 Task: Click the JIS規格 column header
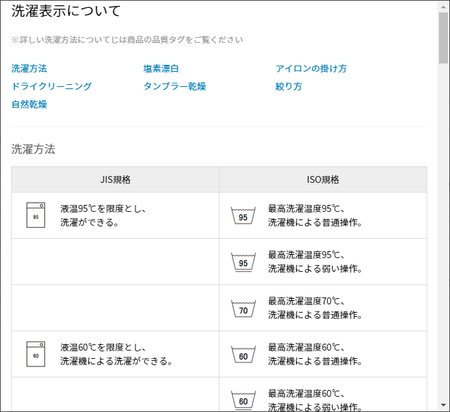tap(115, 180)
